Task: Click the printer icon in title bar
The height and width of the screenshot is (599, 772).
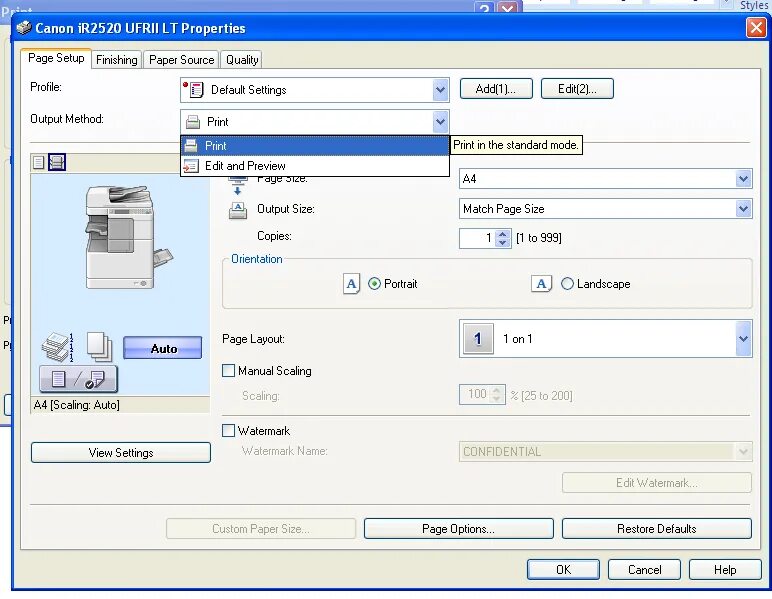Action: (24, 28)
